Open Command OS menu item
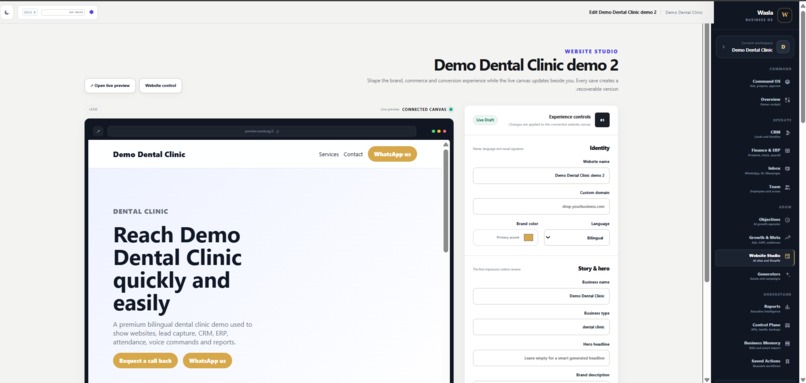806x383 pixels. point(754,83)
